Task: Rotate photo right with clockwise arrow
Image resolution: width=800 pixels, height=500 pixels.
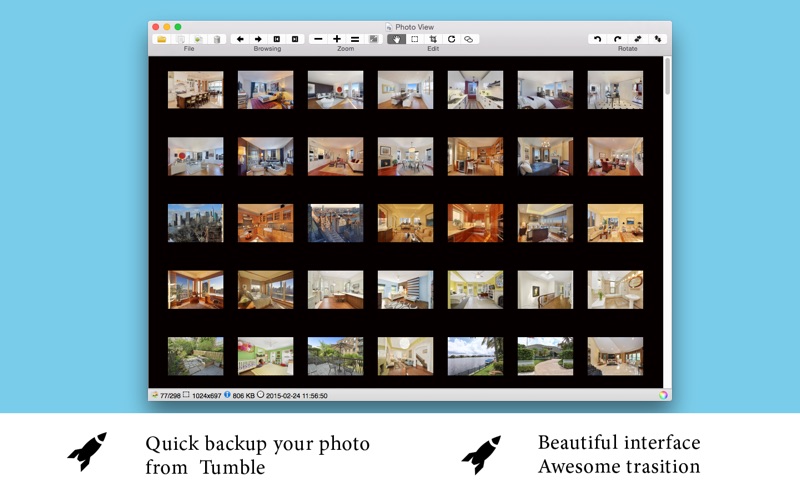Action: [618, 39]
